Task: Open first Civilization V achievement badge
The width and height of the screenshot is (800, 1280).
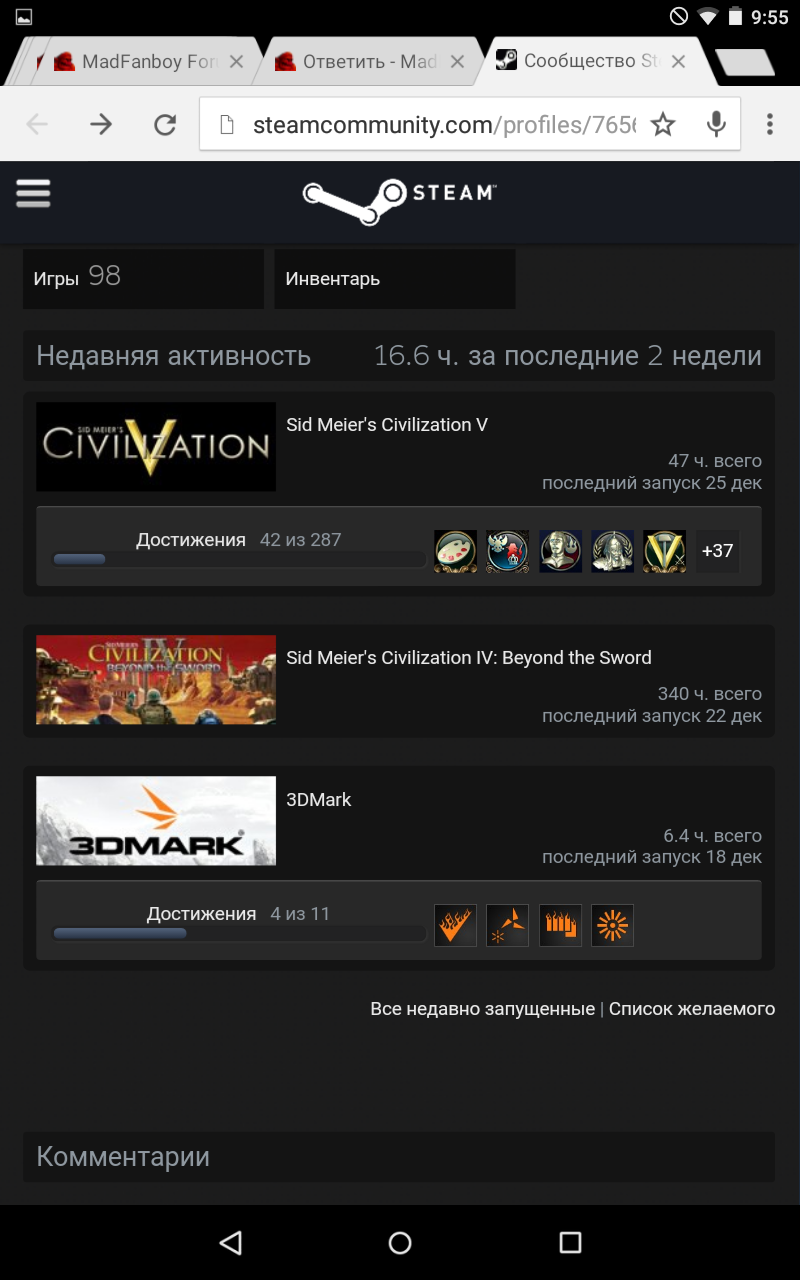Action: (x=455, y=551)
